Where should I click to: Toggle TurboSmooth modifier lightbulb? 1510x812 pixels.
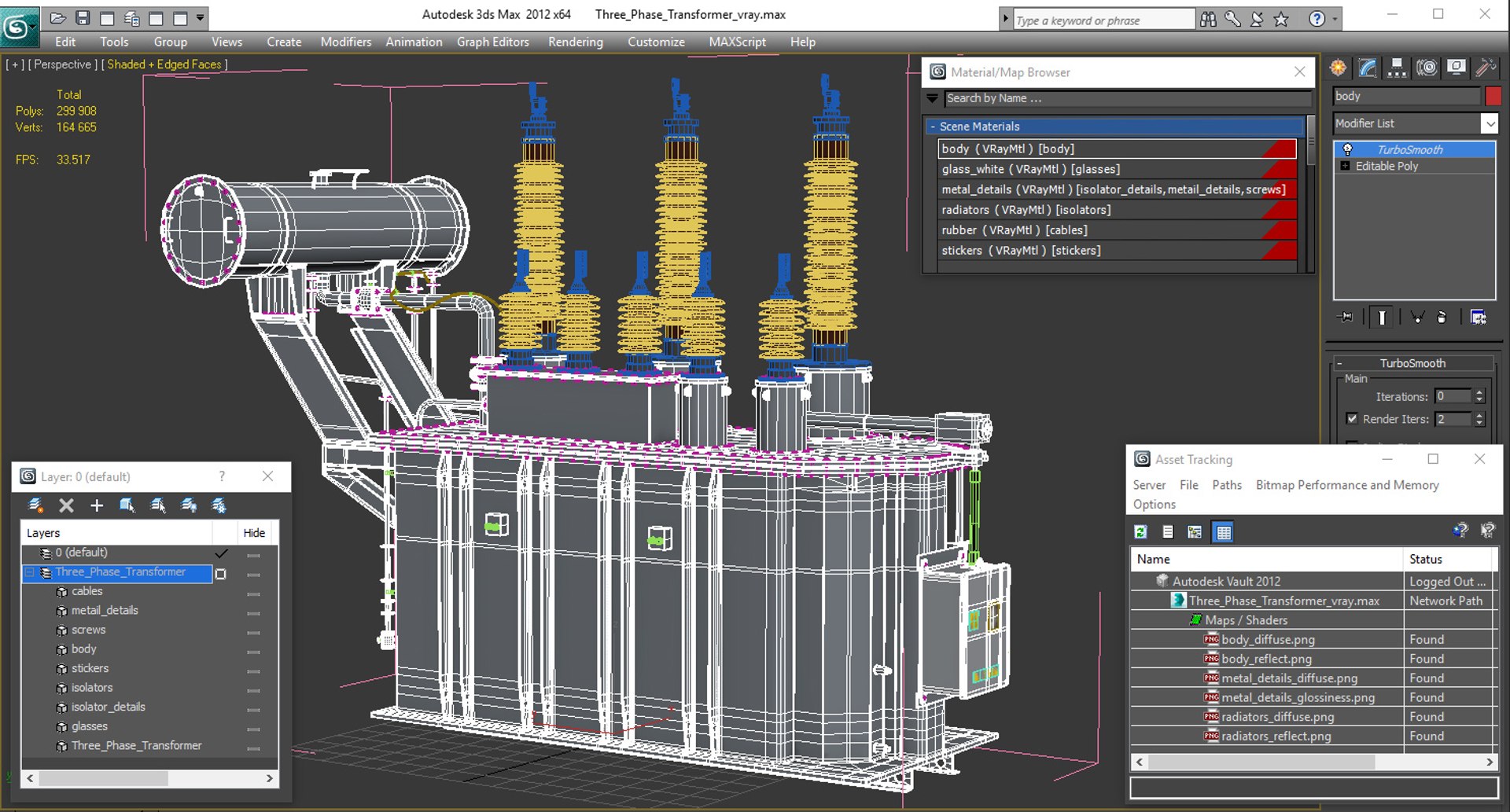coord(1347,149)
